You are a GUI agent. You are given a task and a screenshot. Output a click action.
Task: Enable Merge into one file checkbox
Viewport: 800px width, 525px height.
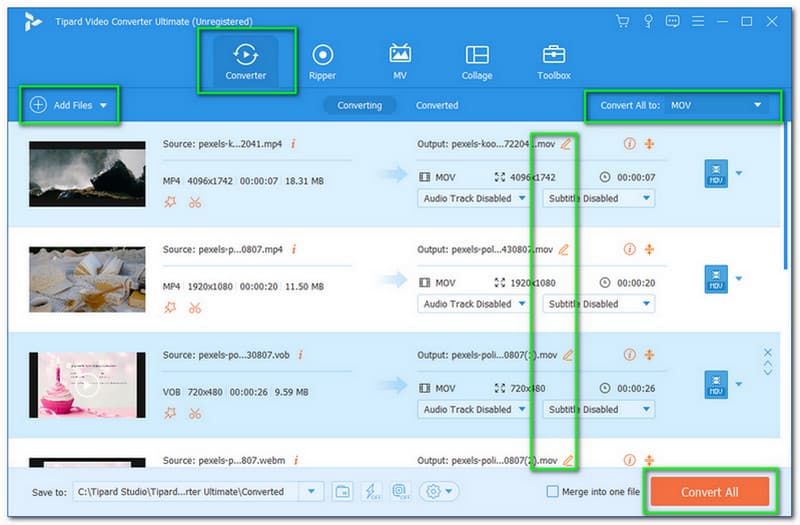click(552, 491)
